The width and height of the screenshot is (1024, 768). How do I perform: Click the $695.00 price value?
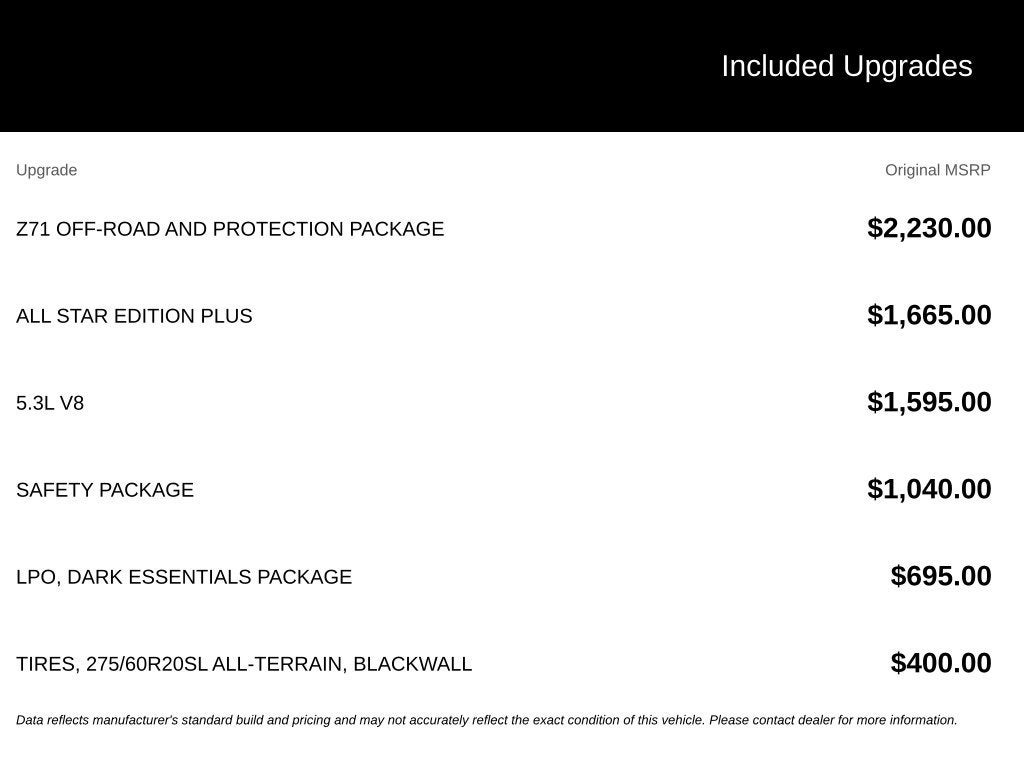(940, 575)
